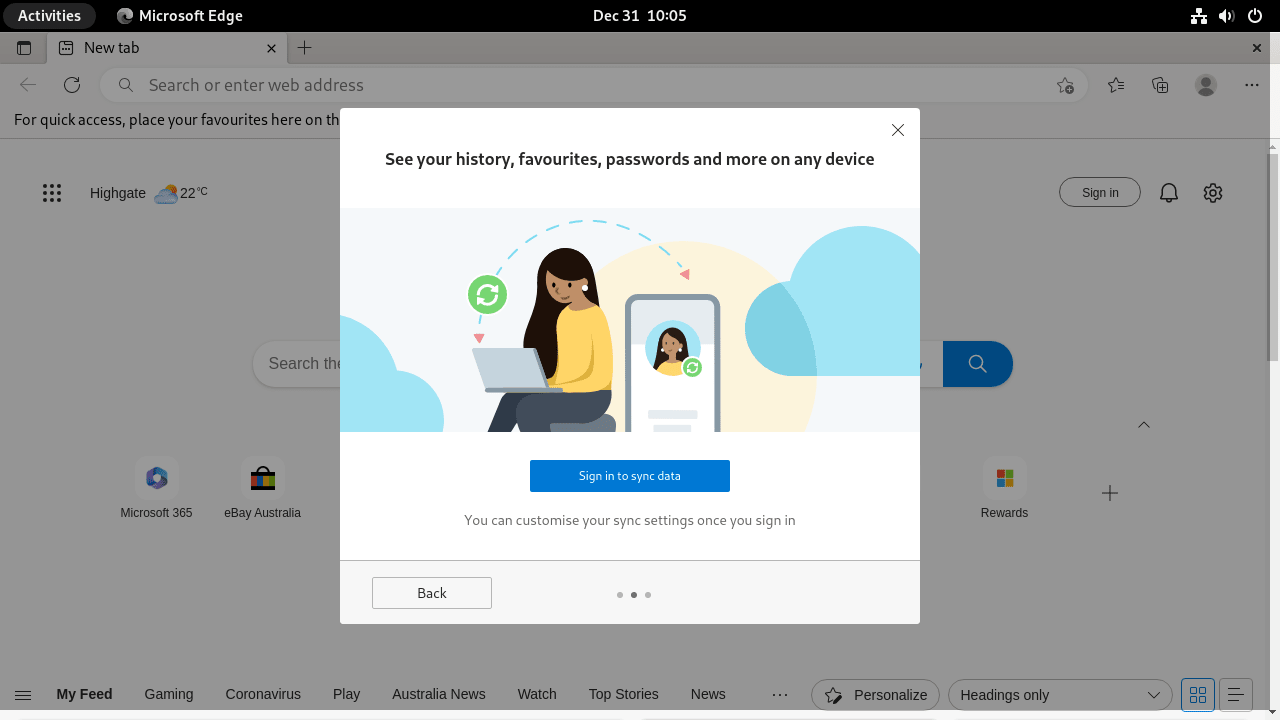Click "Sign in to sync data"
Screen dimensions: 1280x720
(x=630, y=475)
